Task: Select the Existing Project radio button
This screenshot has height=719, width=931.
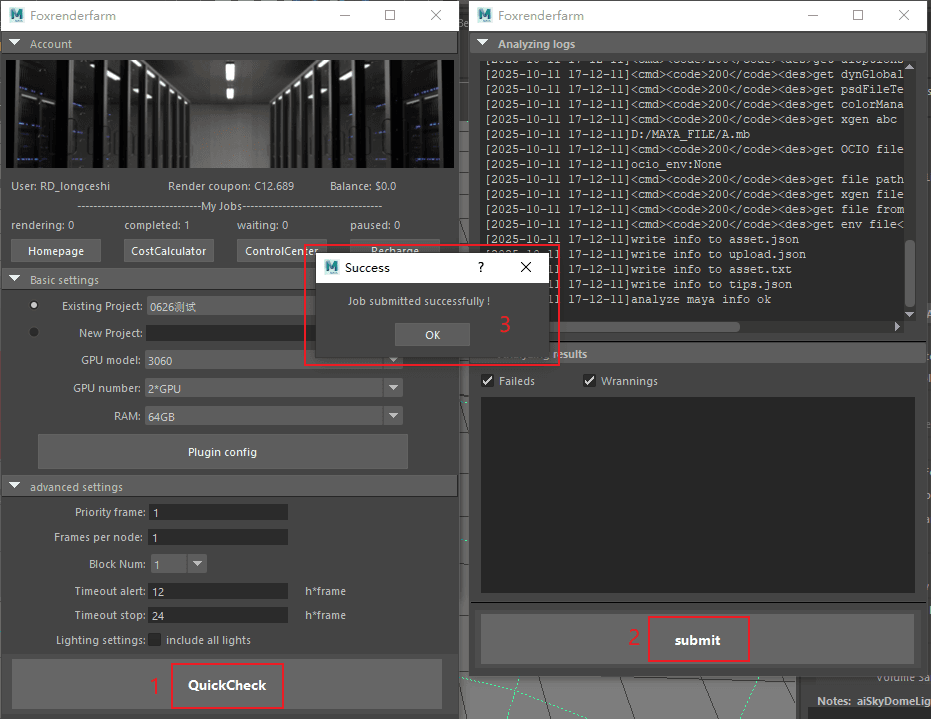Action: pyautogui.click(x=35, y=306)
